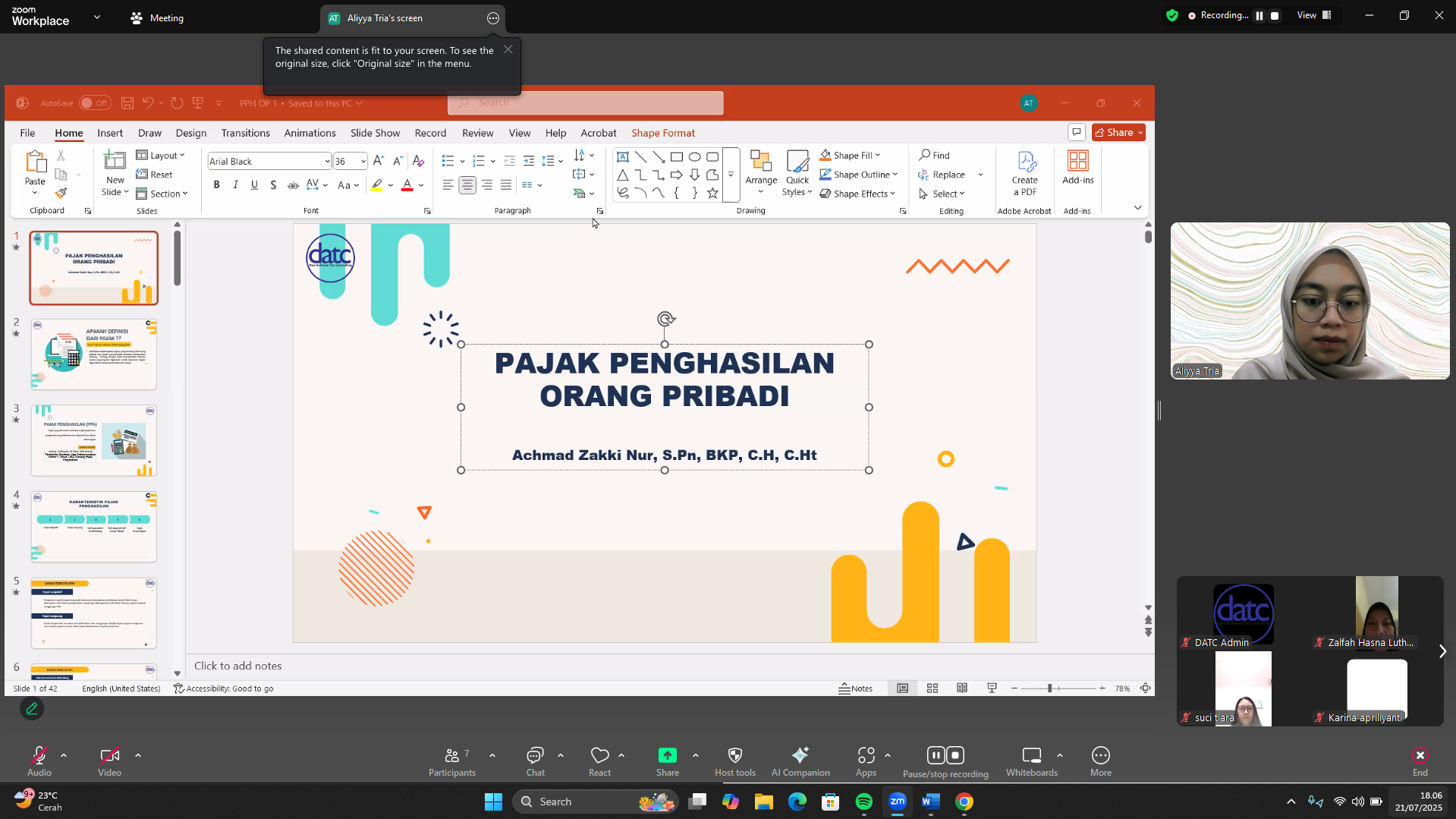The height and width of the screenshot is (819, 1456).
Task: Dismiss the shared content size notification
Action: 508,49
